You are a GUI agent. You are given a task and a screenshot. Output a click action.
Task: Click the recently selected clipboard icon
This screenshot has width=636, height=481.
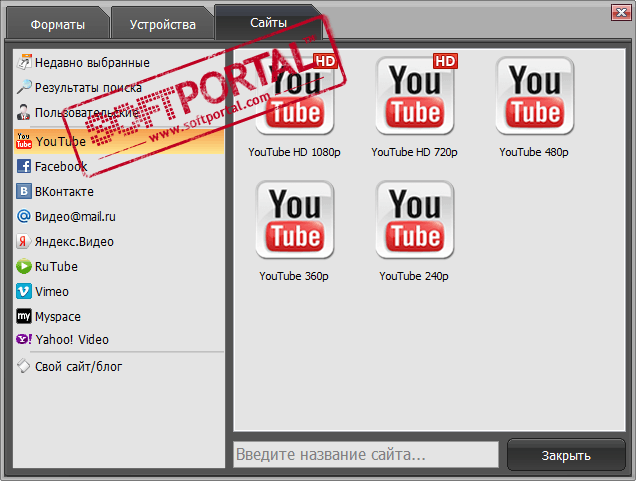tap(24, 62)
